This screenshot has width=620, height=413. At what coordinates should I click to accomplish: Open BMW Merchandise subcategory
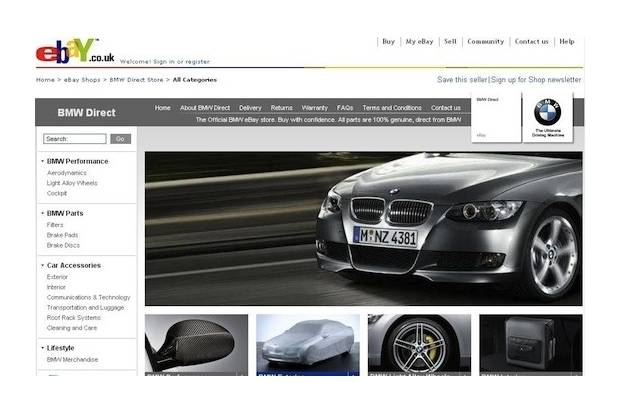coord(72,360)
